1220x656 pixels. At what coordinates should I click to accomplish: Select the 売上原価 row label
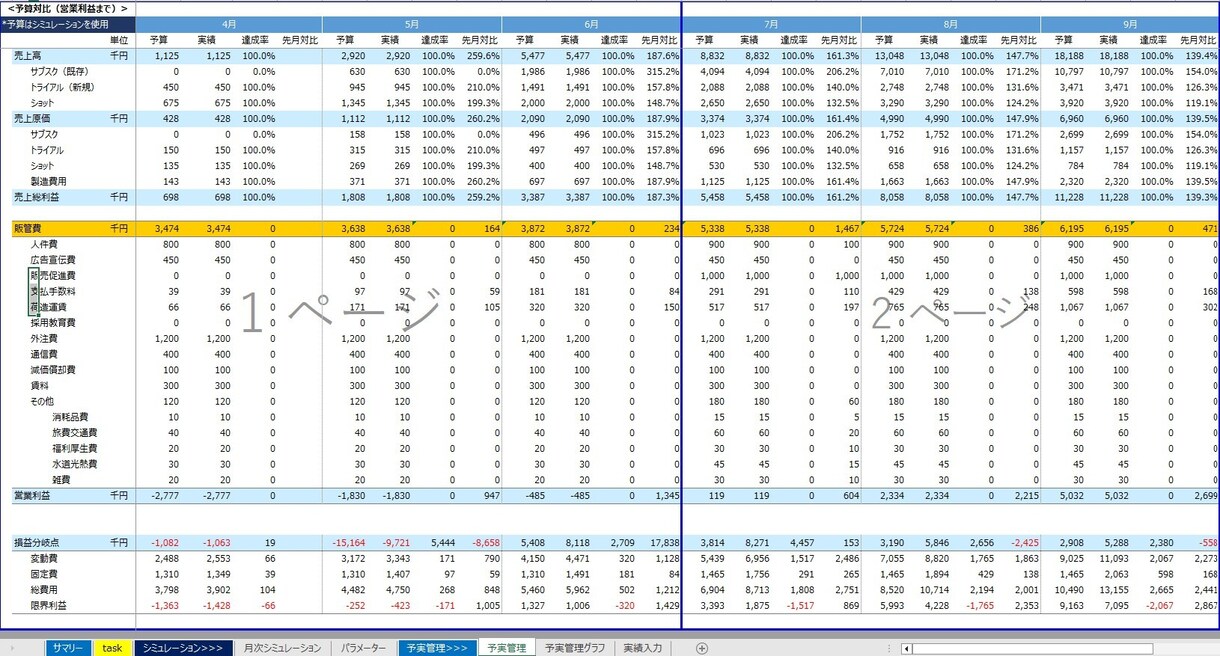(33, 118)
